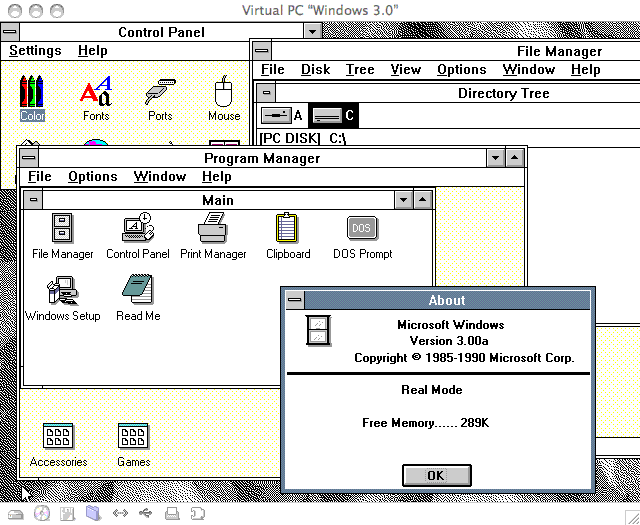The image size is (640, 525).
Task: Open File menu in File Manager
Action: 273,69
